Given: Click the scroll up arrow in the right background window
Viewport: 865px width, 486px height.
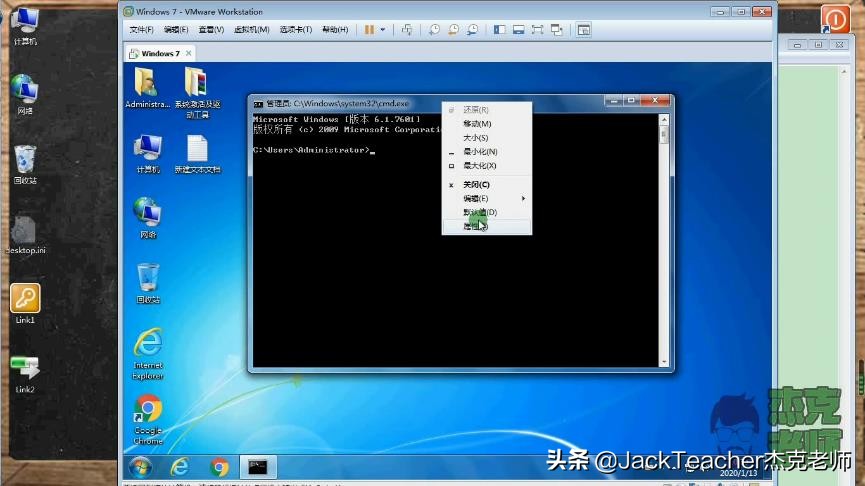Looking at the screenshot, I should click(843, 72).
